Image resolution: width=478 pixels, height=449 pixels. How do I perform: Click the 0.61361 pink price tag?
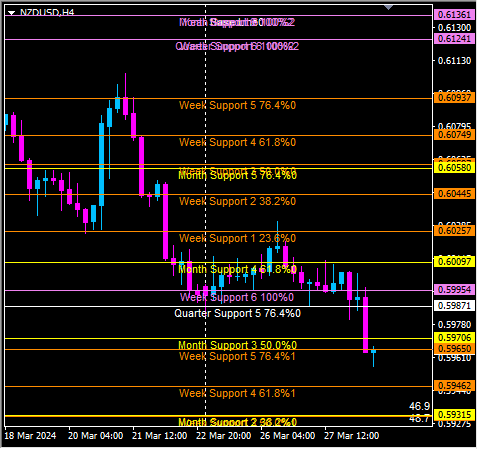[x=454, y=15]
